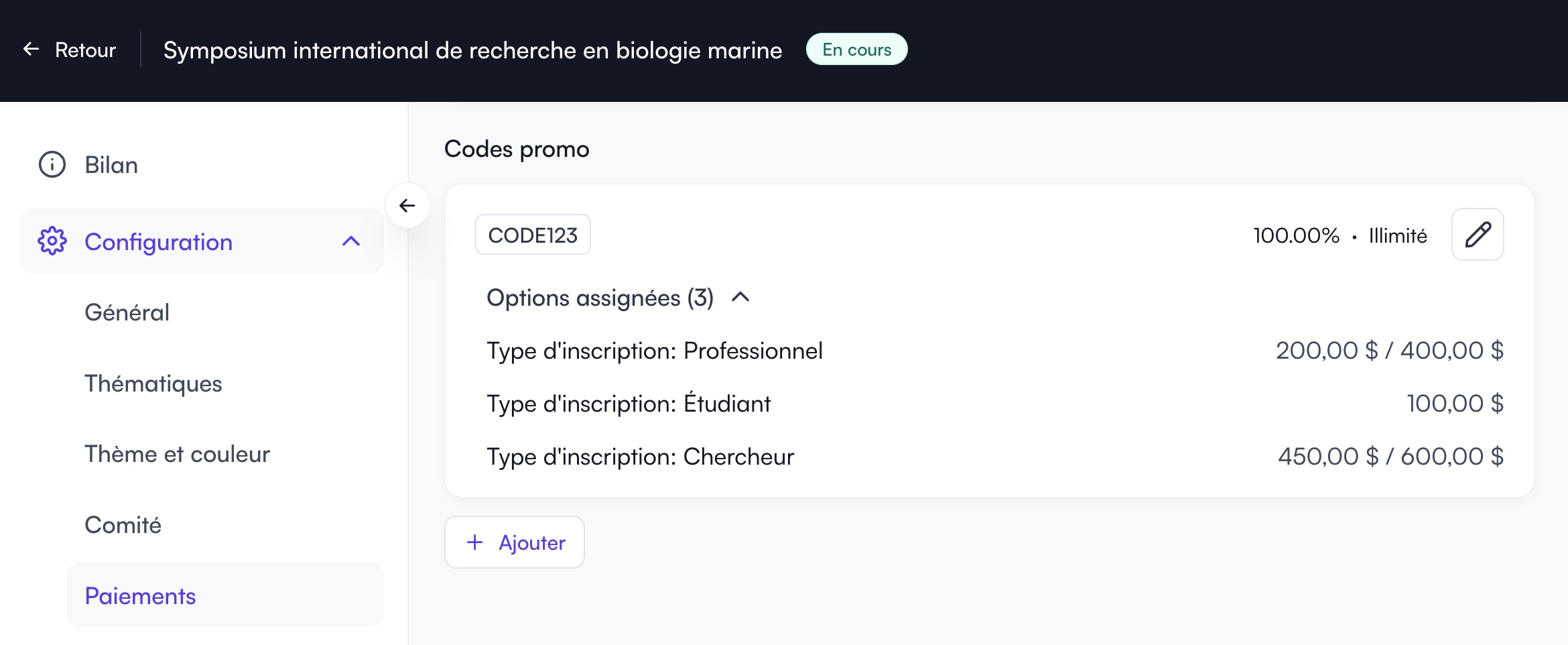The height and width of the screenshot is (645, 1568).
Task: Open the Thématiques section
Action: pos(153,384)
